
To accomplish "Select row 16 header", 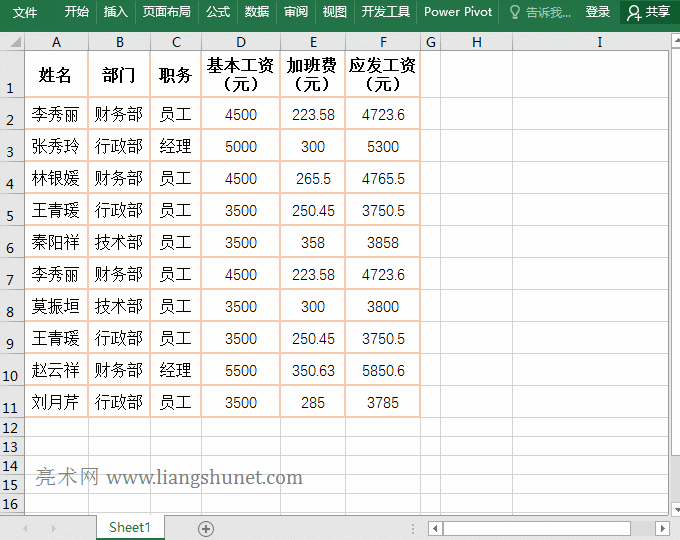I will [12, 504].
